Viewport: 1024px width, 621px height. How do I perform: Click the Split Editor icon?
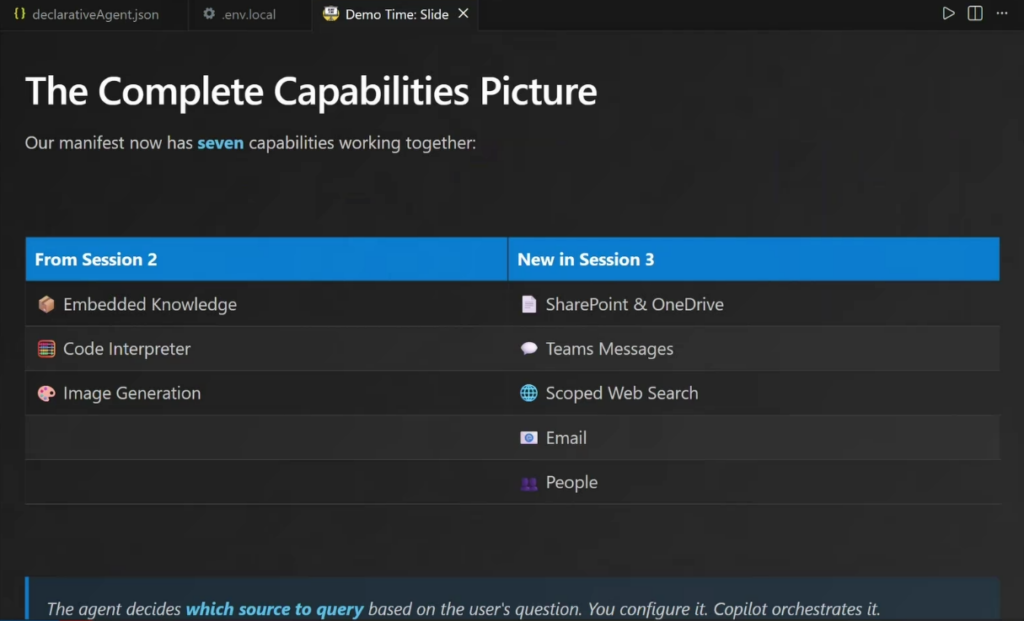coord(975,14)
